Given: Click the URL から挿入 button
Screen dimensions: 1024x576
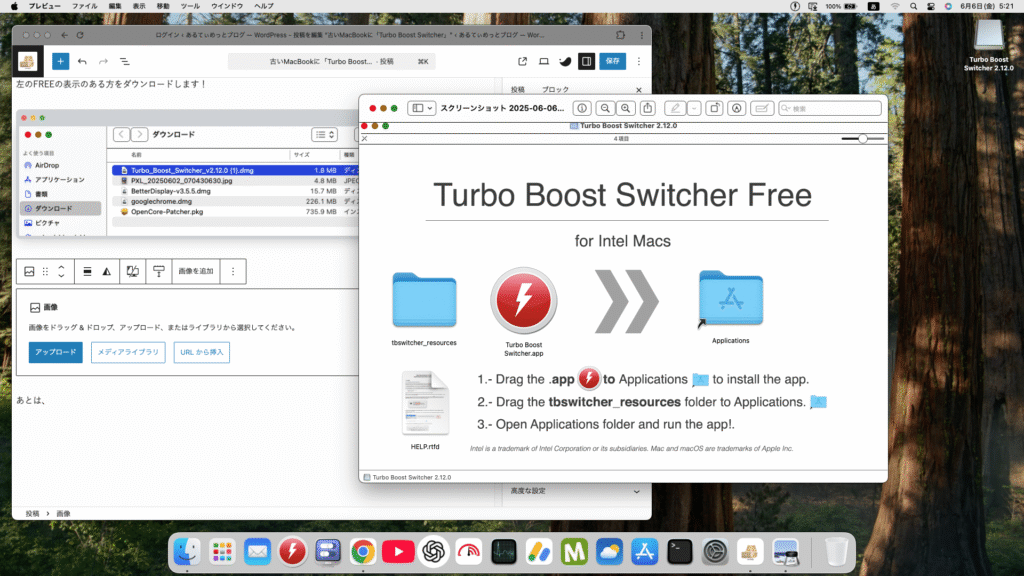Looking at the screenshot, I should click(202, 352).
